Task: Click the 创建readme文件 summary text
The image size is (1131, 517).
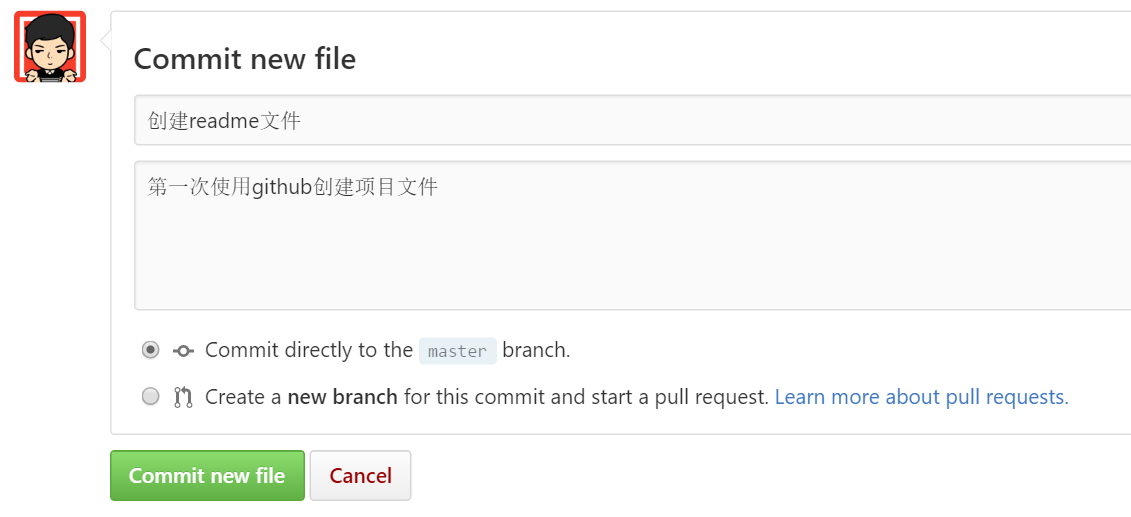Action: pyautogui.click(x=224, y=121)
